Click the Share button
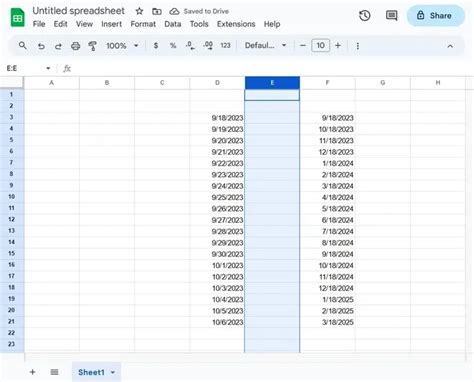The width and height of the screenshot is (474, 382). 436,16
